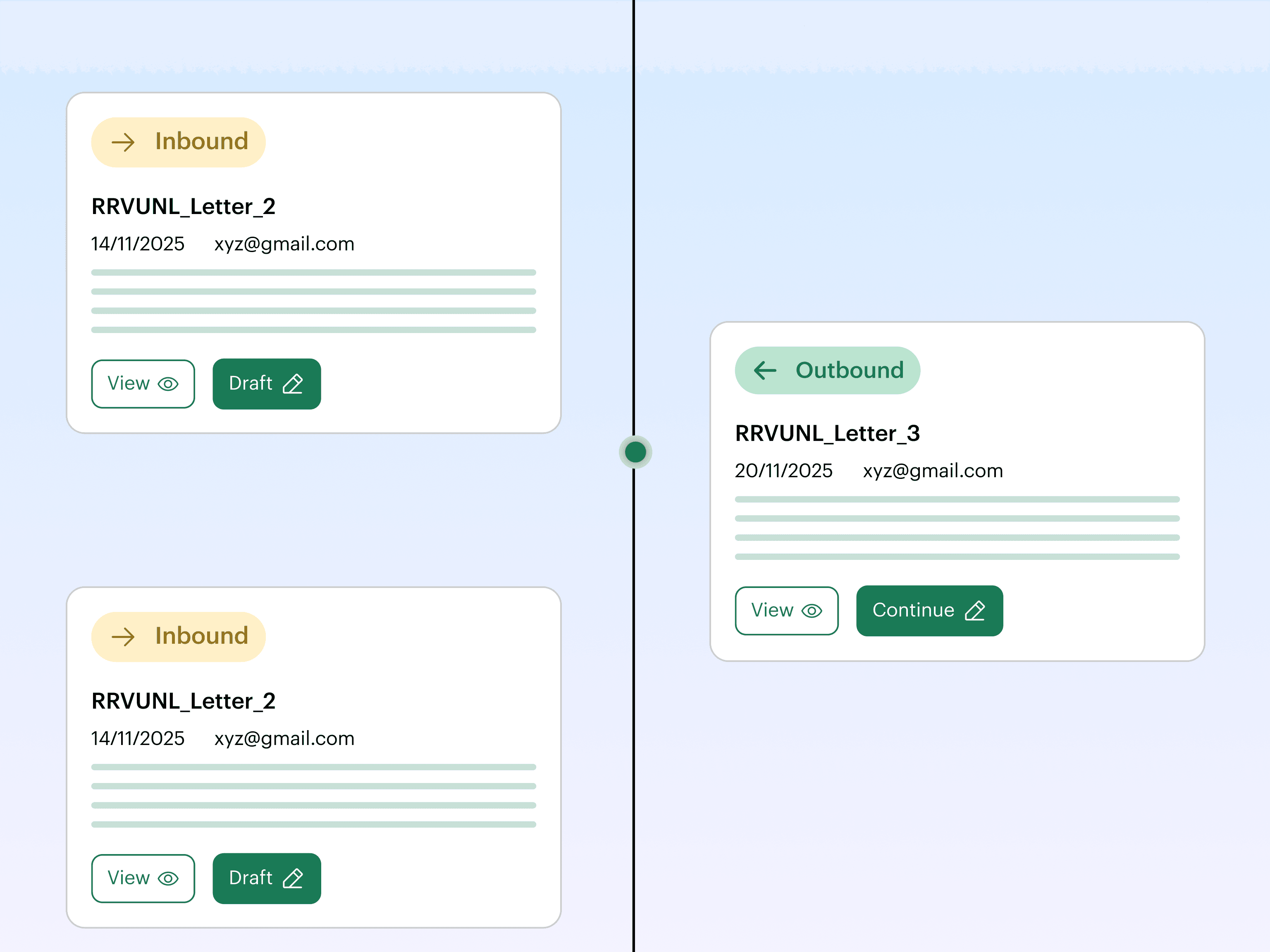The height and width of the screenshot is (952, 1270).
Task: Click the preview text lines in Outbound card
Action: (x=957, y=528)
